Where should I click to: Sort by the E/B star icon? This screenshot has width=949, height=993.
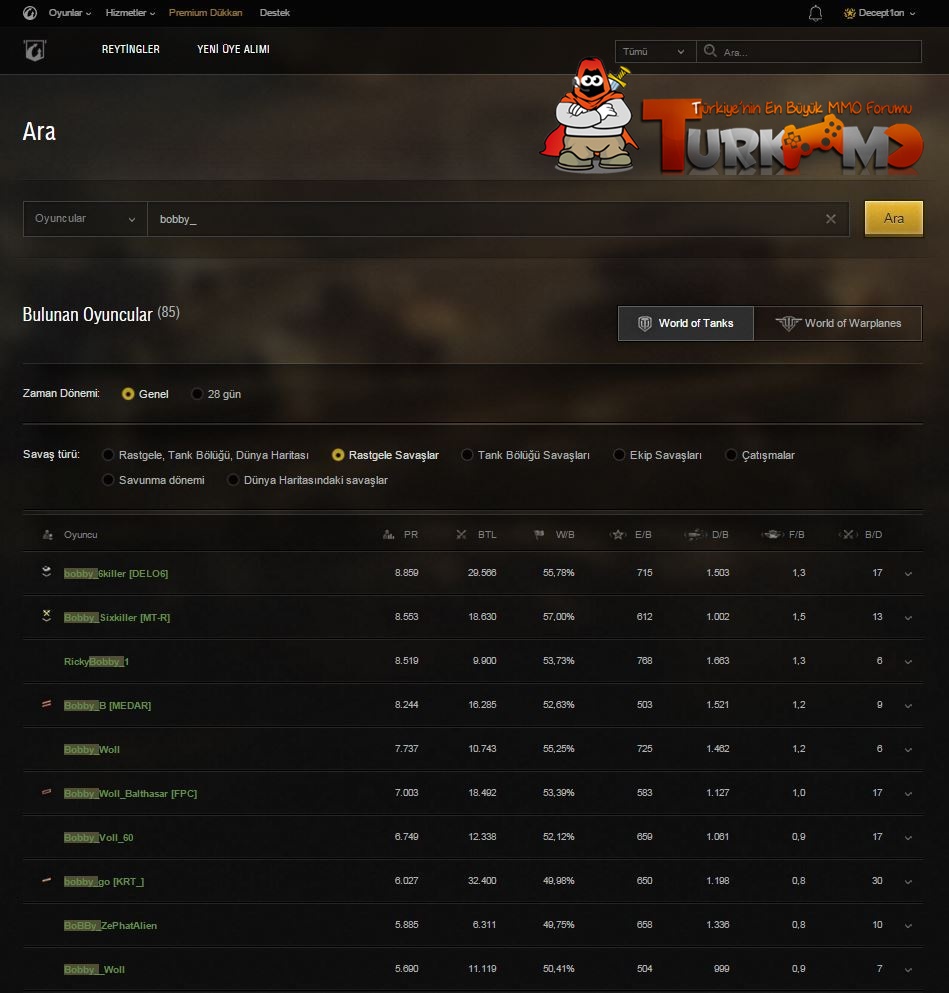point(617,535)
